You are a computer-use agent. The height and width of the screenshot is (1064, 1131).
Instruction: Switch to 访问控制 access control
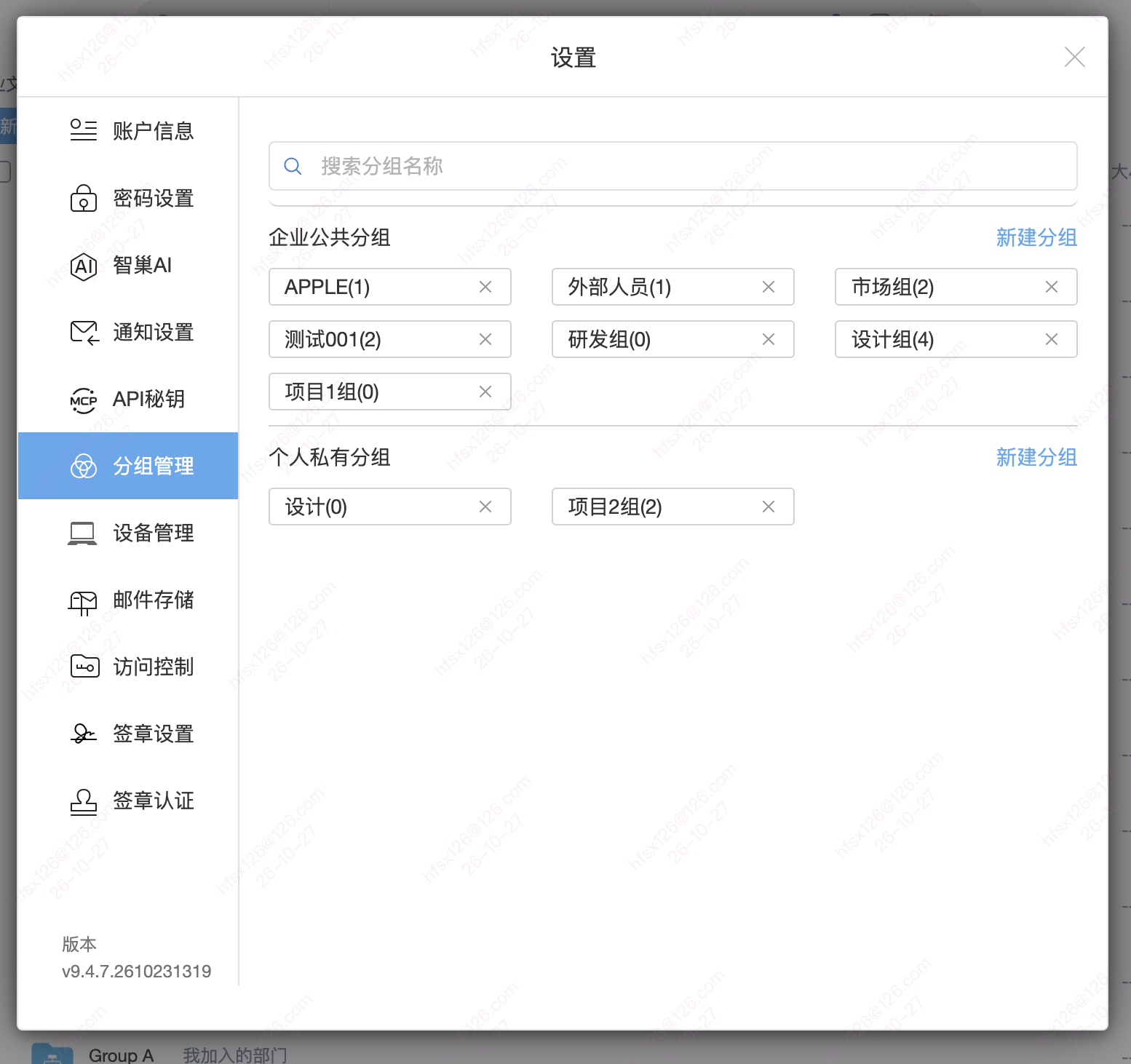(128, 667)
